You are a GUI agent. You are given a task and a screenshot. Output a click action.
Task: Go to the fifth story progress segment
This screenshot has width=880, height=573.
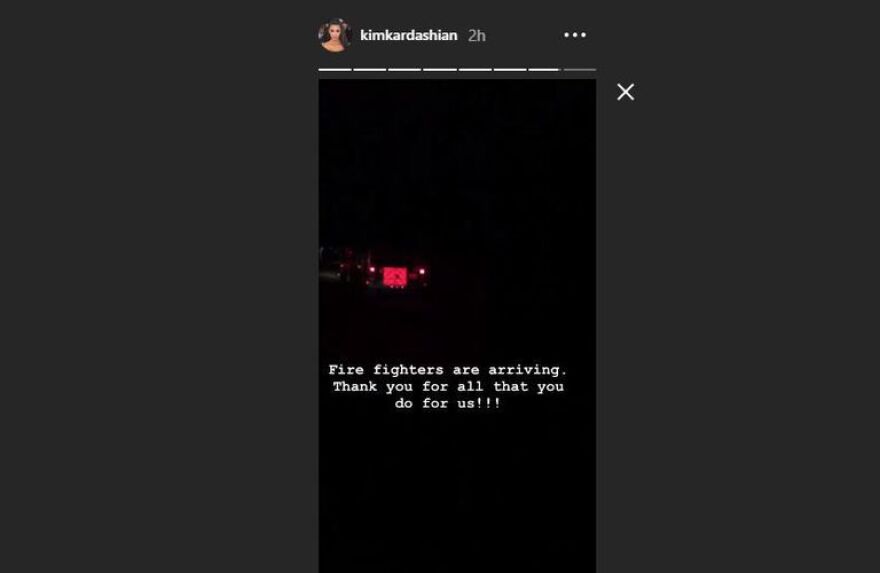point(475,70)
